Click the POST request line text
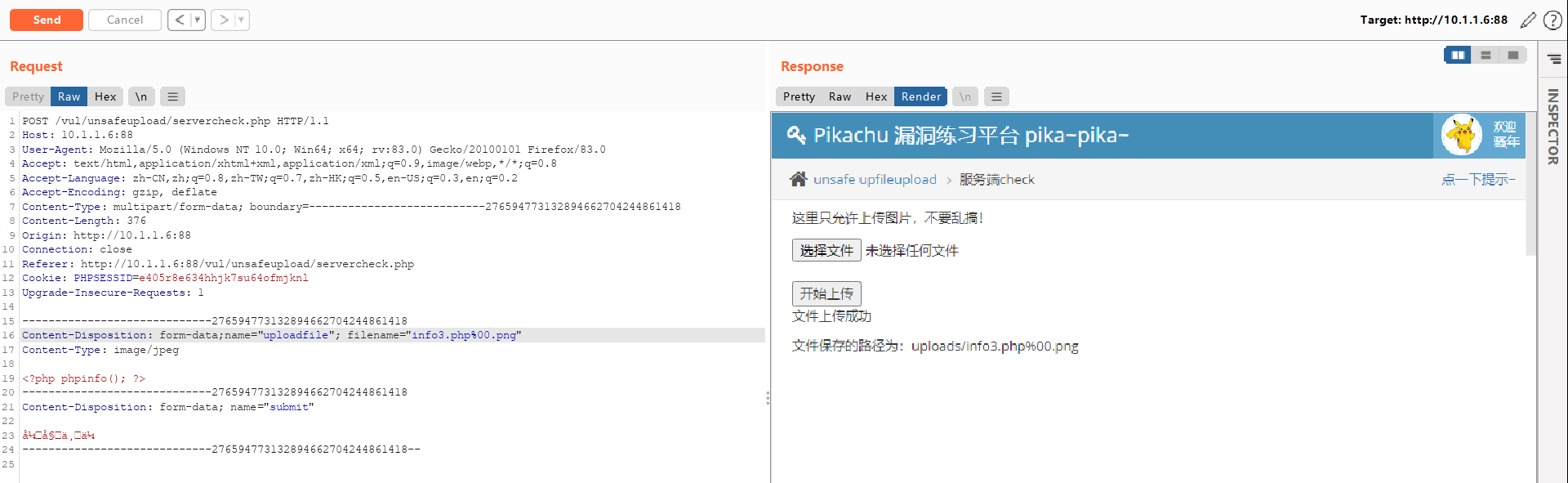This screenshot has width=1568, height=483. pos(176,121)
